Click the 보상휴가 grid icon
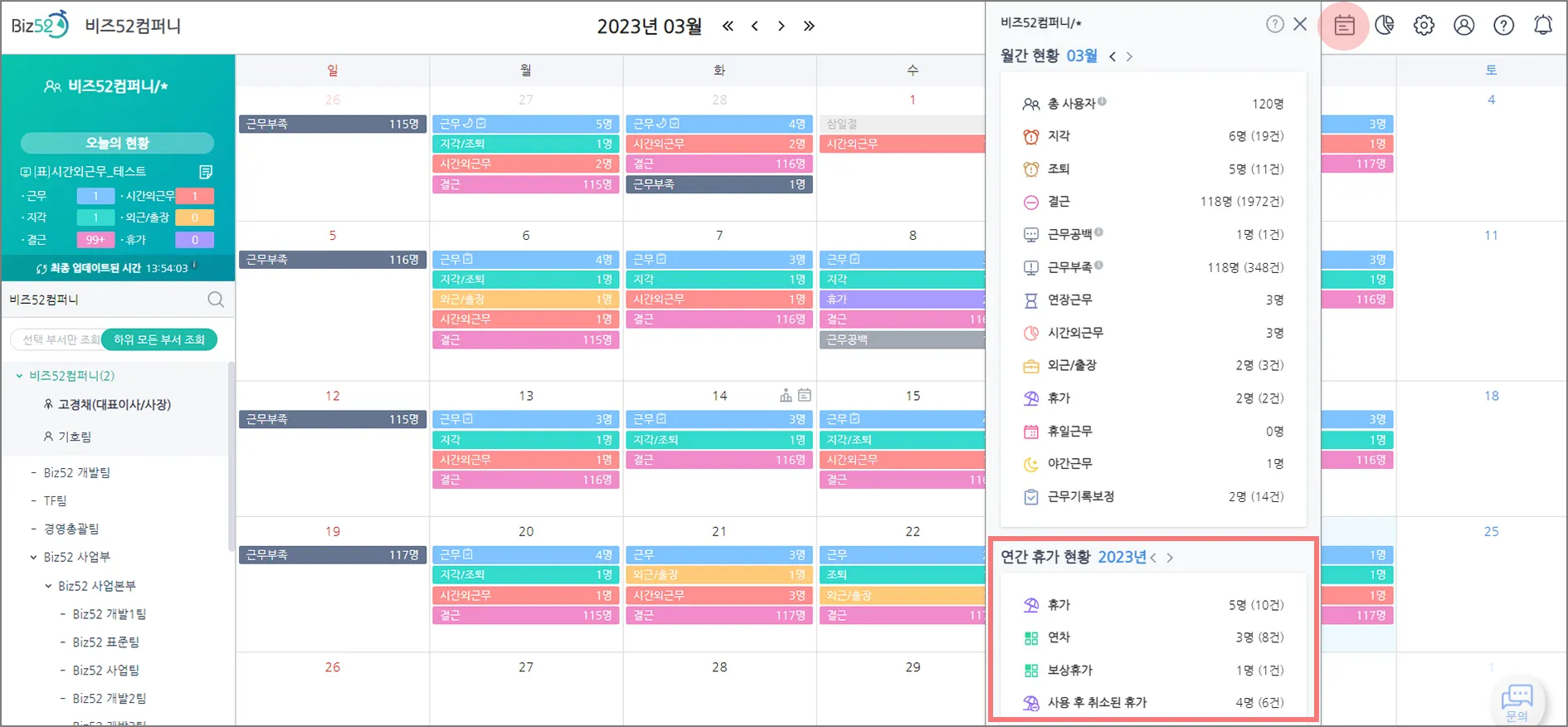This screenshot has width=1568, height=727. pos(1030,671)
